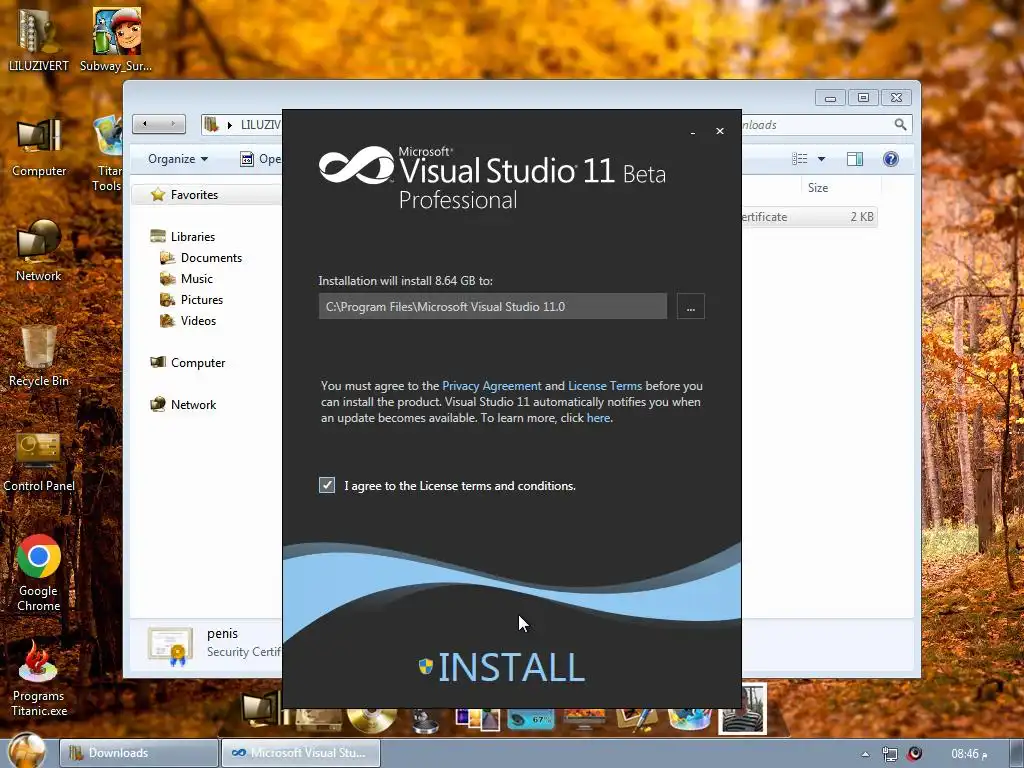This screenshot has width=1024, height=768.
Task: Open Explorer help via question mark icon
Action: click(891, 159)
